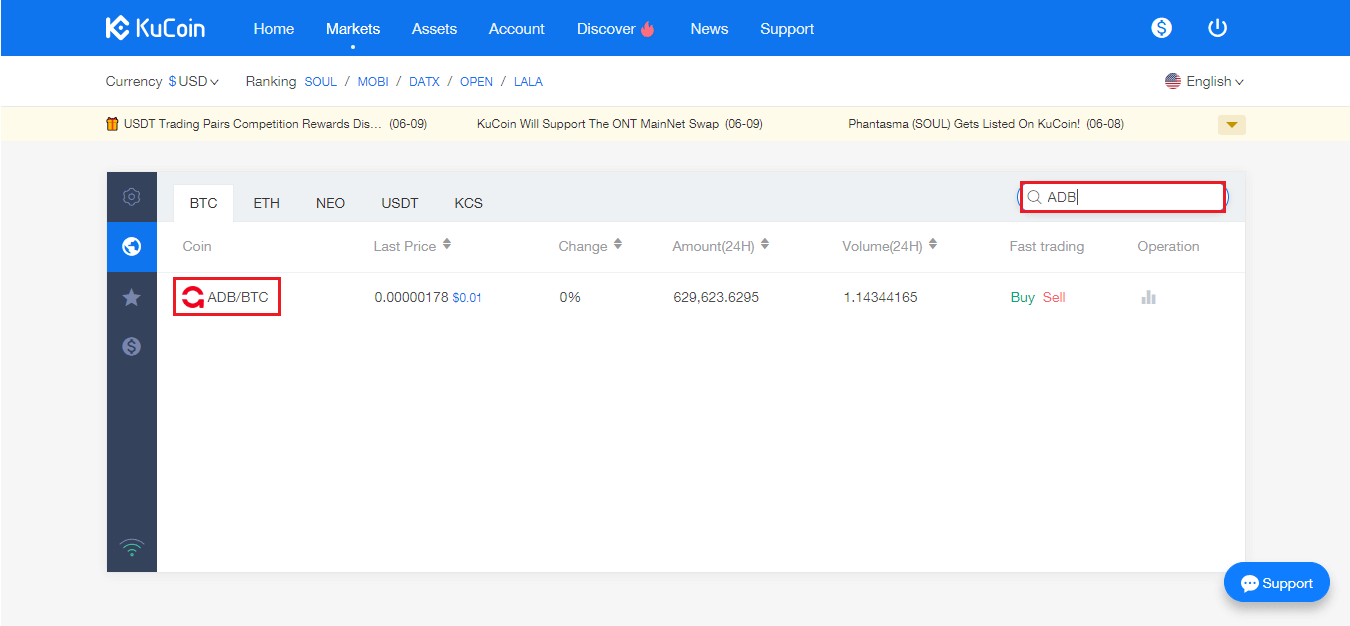Click the 629,623.6295 amount value
Image resolution: width=1350 pixels, height=626 pixels.
716,297
